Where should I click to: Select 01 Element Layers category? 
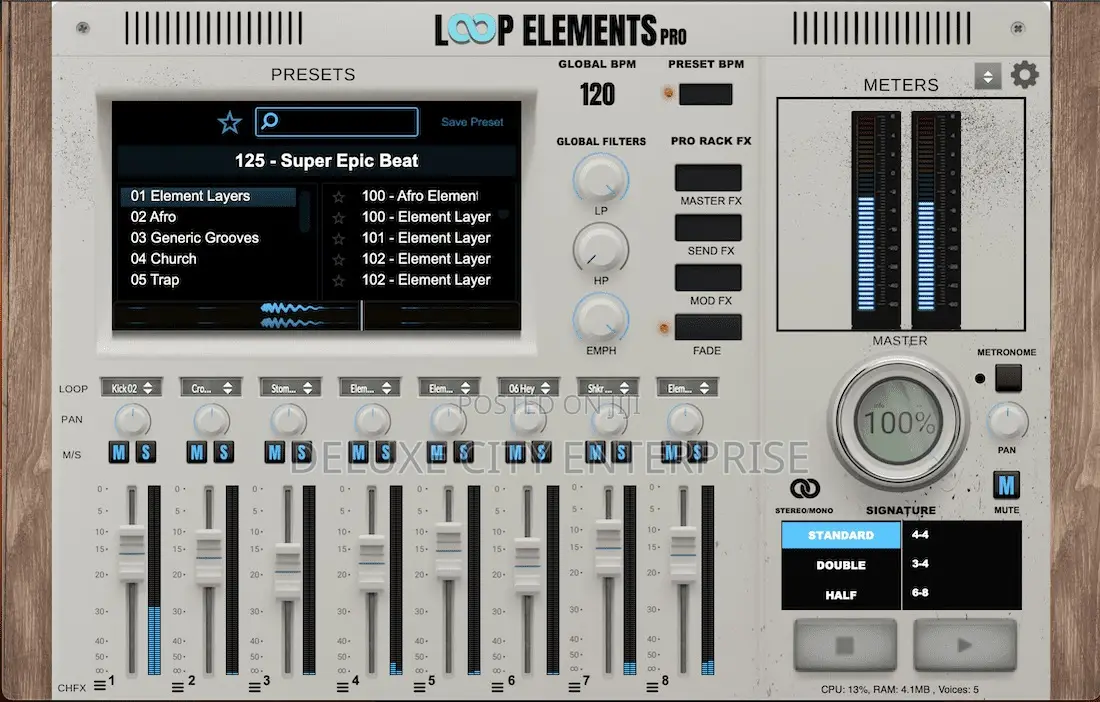tap(208, 196)
